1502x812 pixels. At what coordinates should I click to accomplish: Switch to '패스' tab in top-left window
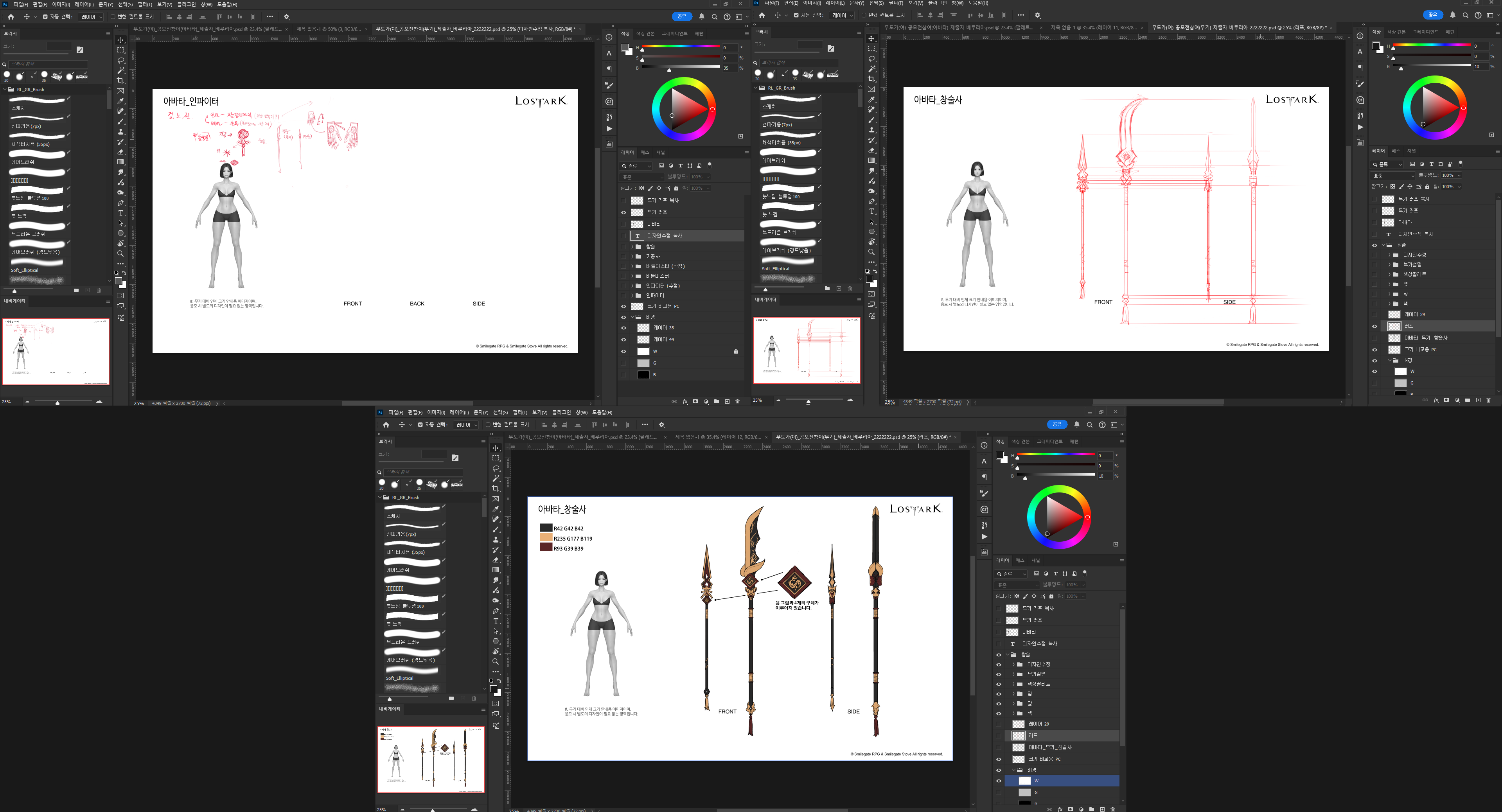click(x=645, y=153)
